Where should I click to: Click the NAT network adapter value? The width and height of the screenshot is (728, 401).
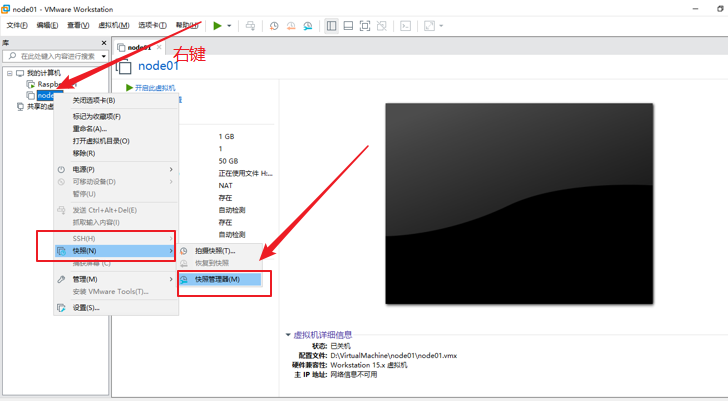click(x=226, y=186)
